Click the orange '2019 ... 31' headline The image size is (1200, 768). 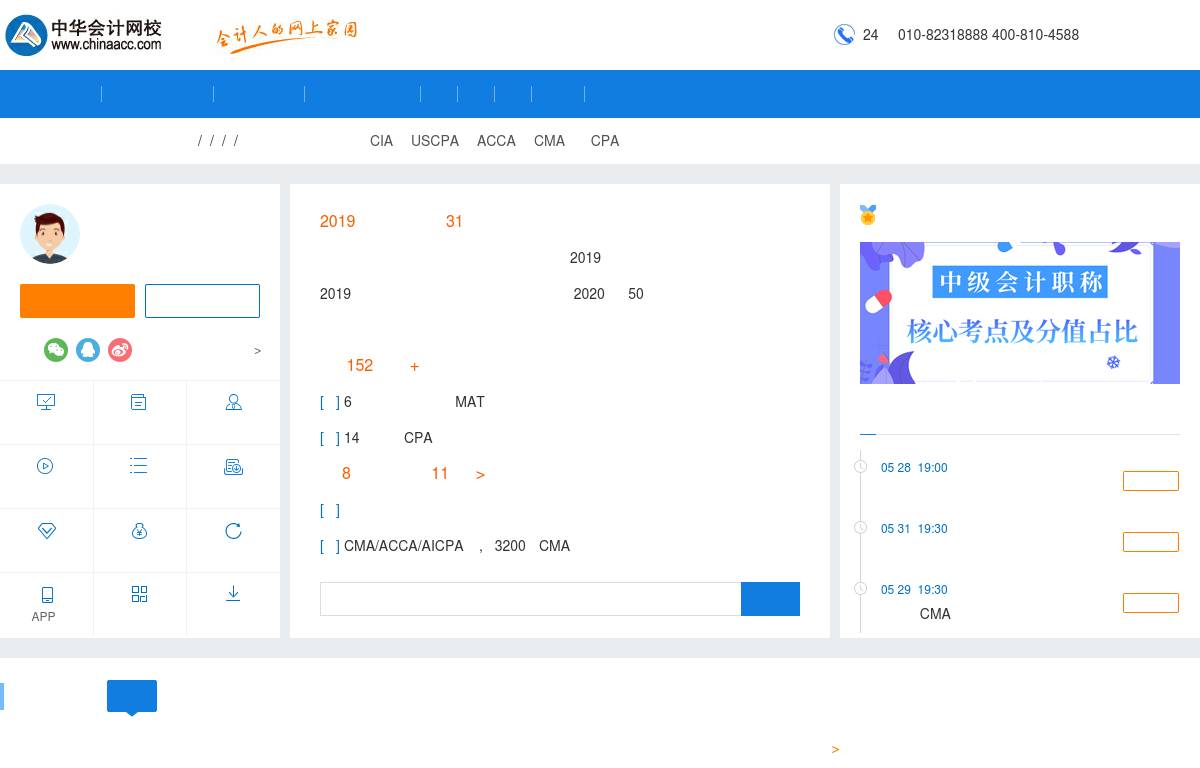pyautogui.click(x=391, y=222)
